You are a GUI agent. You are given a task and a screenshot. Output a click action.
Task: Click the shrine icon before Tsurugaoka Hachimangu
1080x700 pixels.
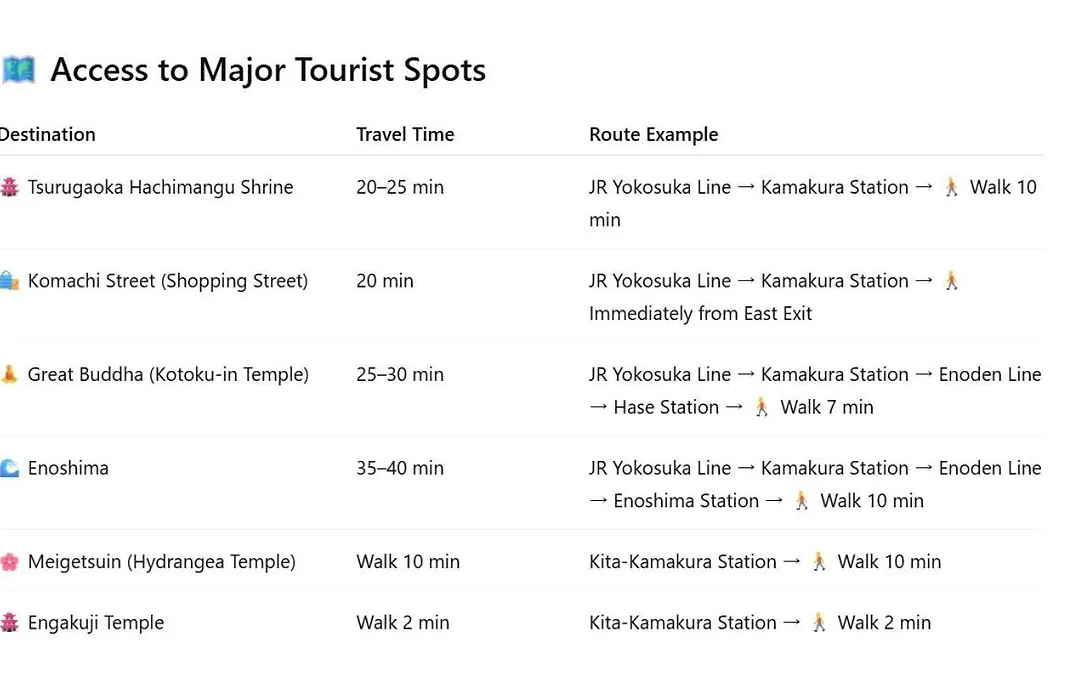(10, 187)
